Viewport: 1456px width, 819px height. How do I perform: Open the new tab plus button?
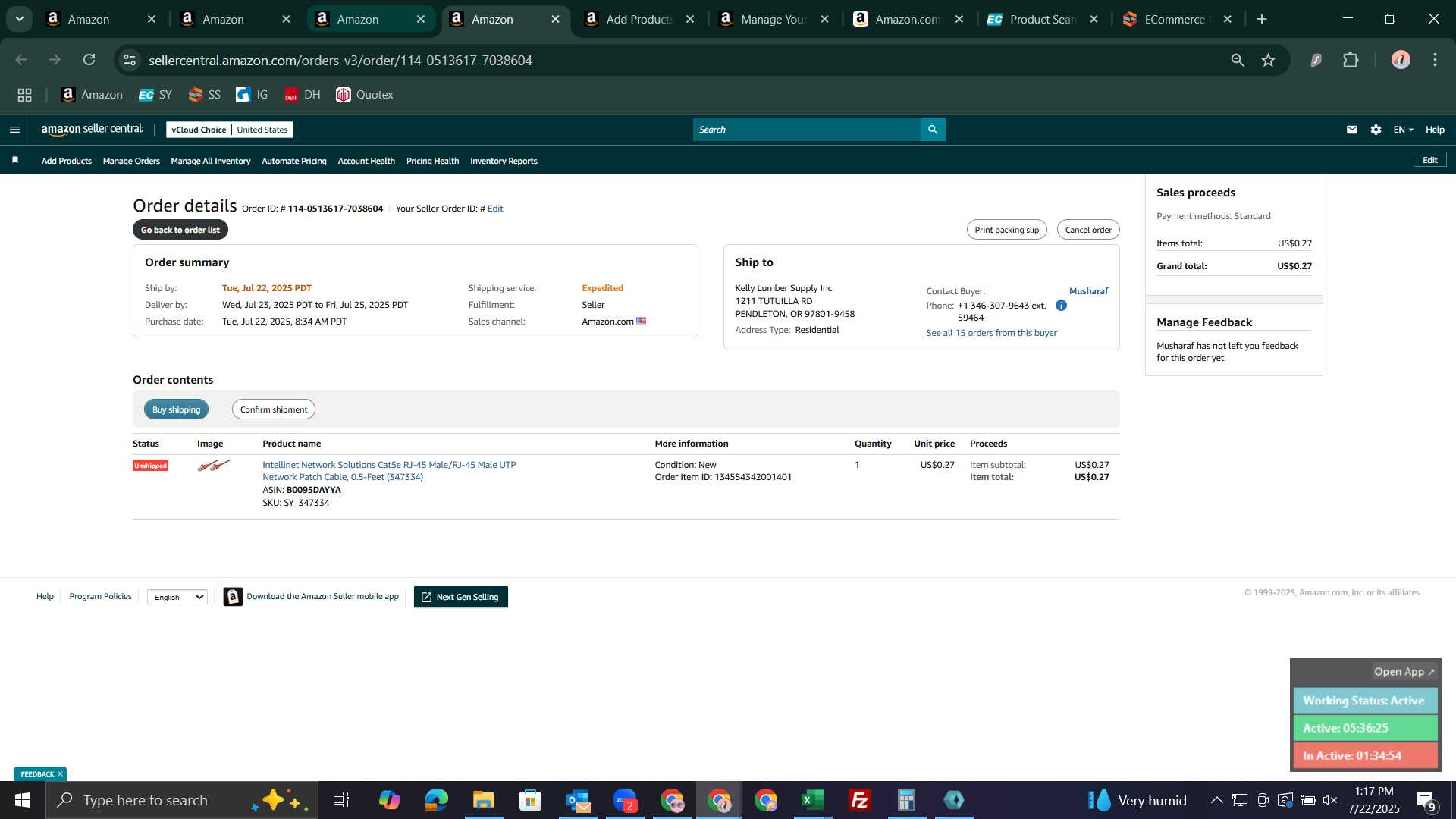click(1262, 19)
